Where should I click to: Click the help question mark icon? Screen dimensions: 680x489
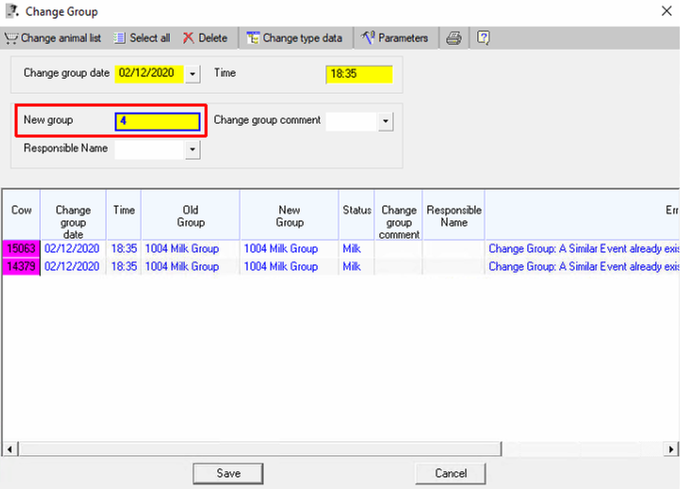[483, 38]
